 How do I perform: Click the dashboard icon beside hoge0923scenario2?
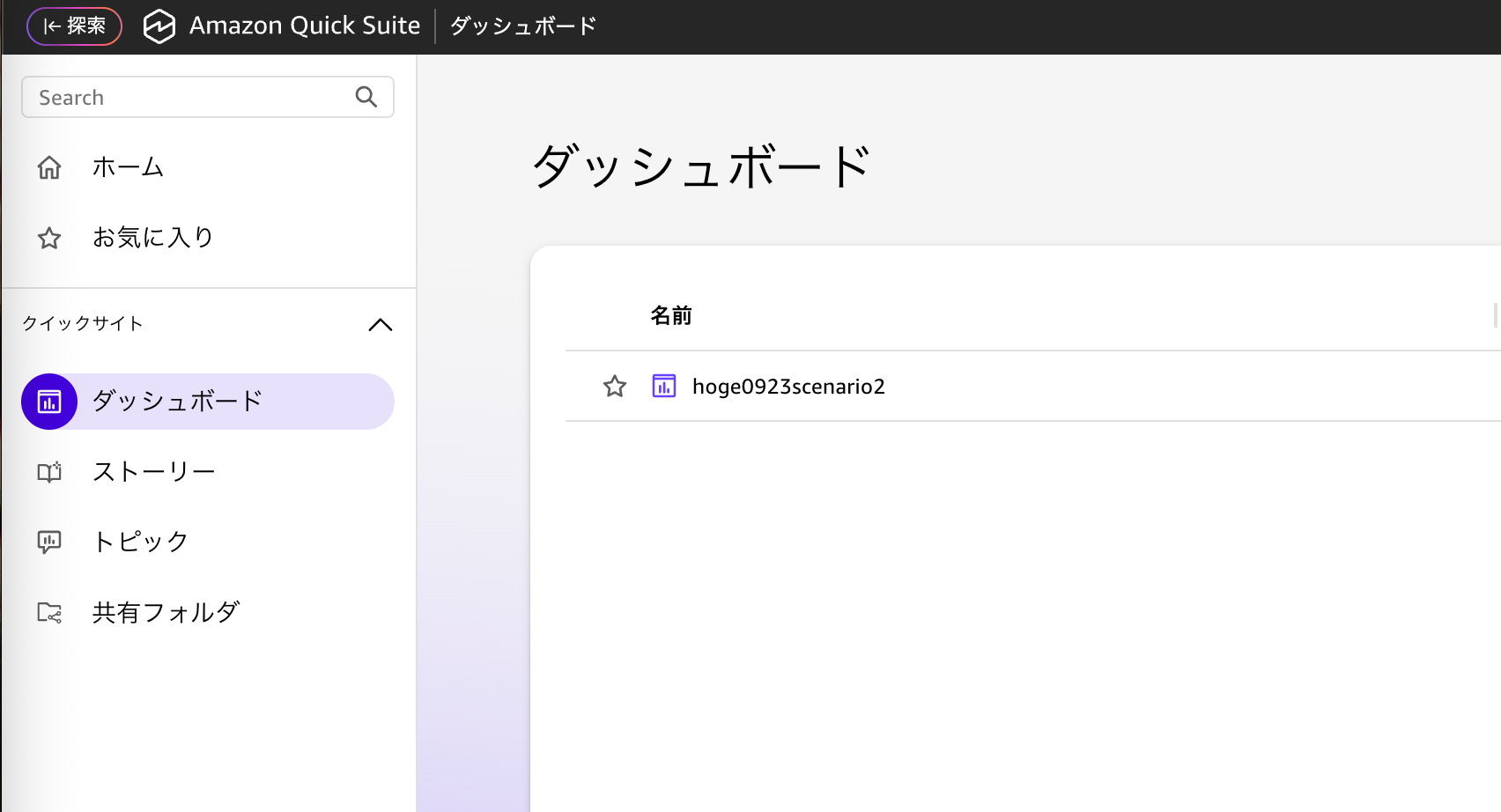pyautogui.click(x=664, y=385)
